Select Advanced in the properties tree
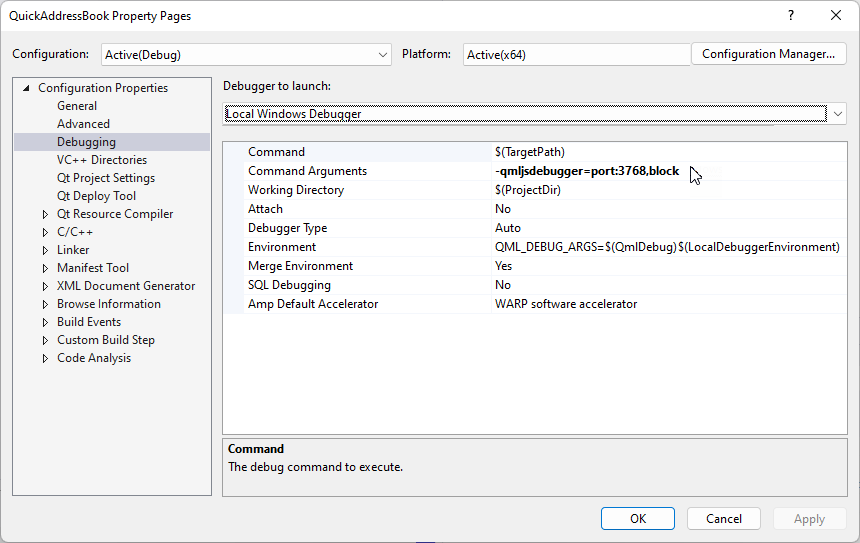The height and width of the screenshot is (543, 860). [x=83, y=124]
